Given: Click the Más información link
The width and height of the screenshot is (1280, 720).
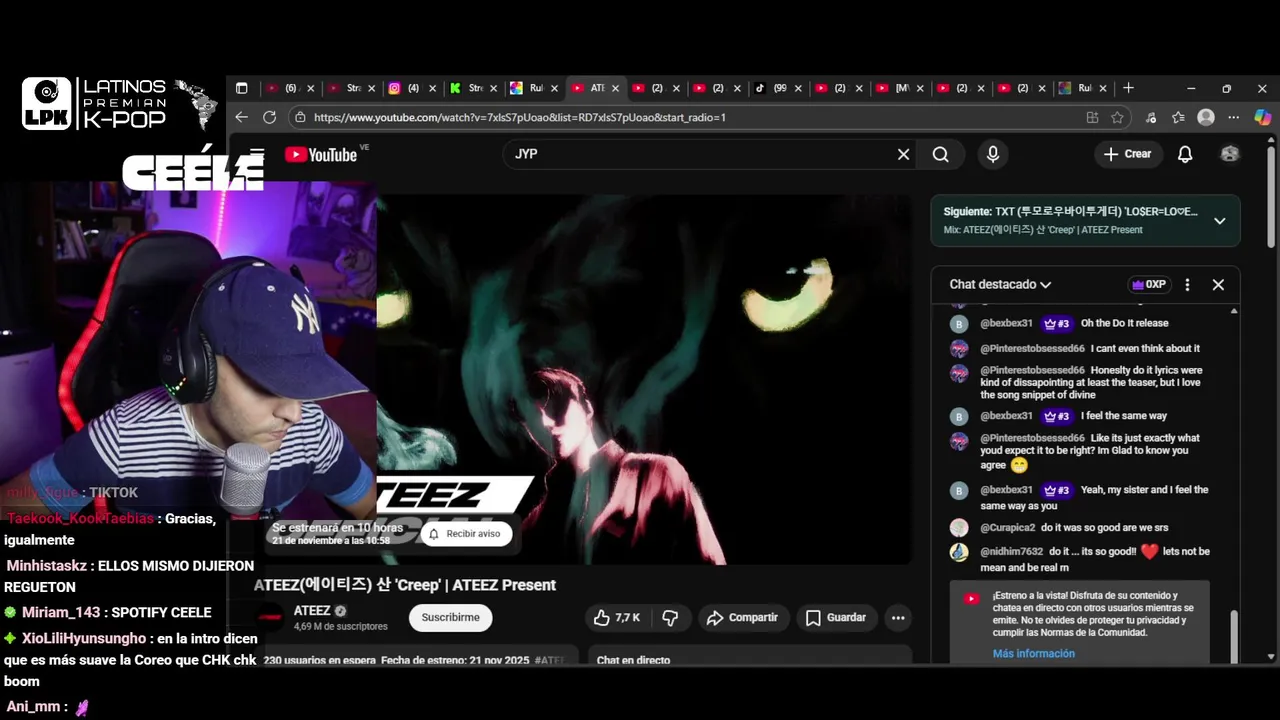Looking at the screenshot, I should pos(1033,654).
